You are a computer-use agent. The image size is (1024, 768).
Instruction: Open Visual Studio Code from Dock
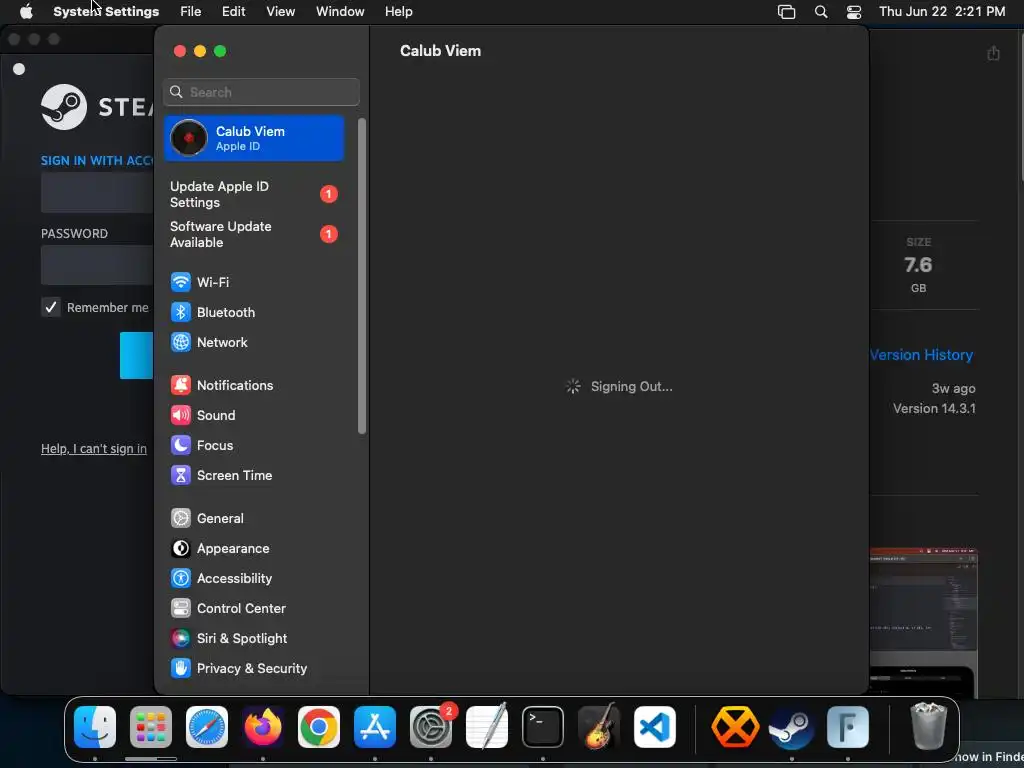click(654, 727)
